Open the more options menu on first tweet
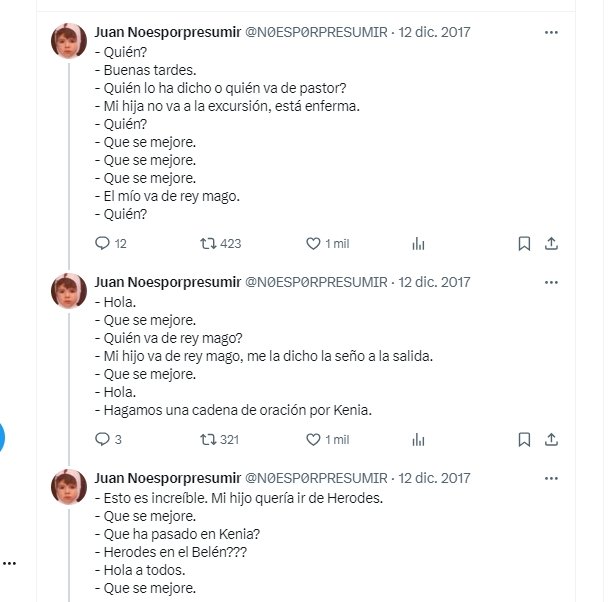 coord(551,33)
